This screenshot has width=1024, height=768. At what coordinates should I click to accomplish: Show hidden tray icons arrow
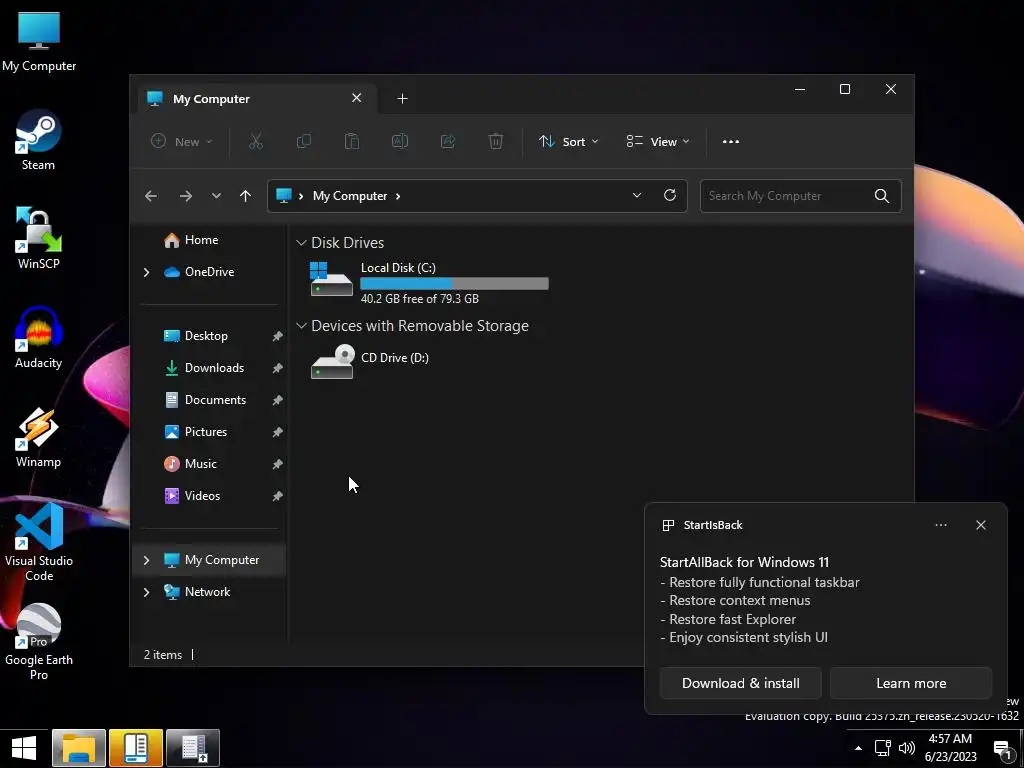(858, 748)
